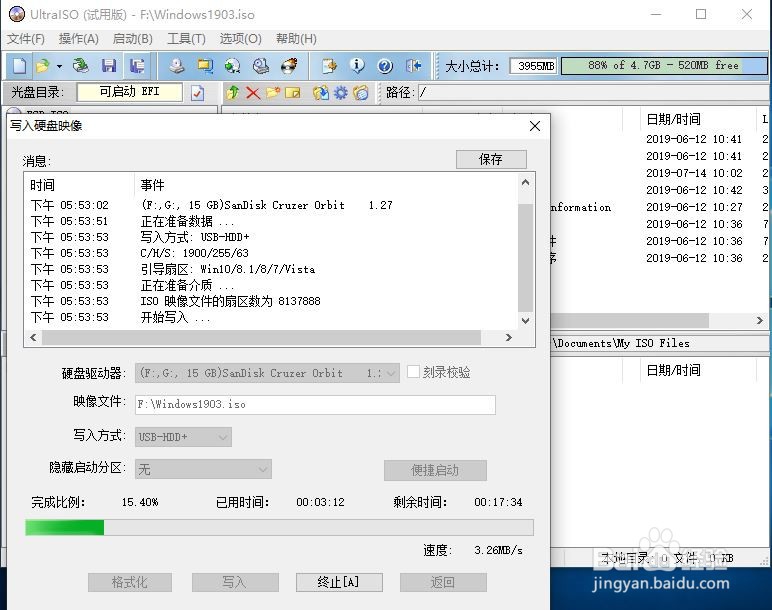
Task: Click the message log horizontal scrollbar
Action: coord(261,337)
